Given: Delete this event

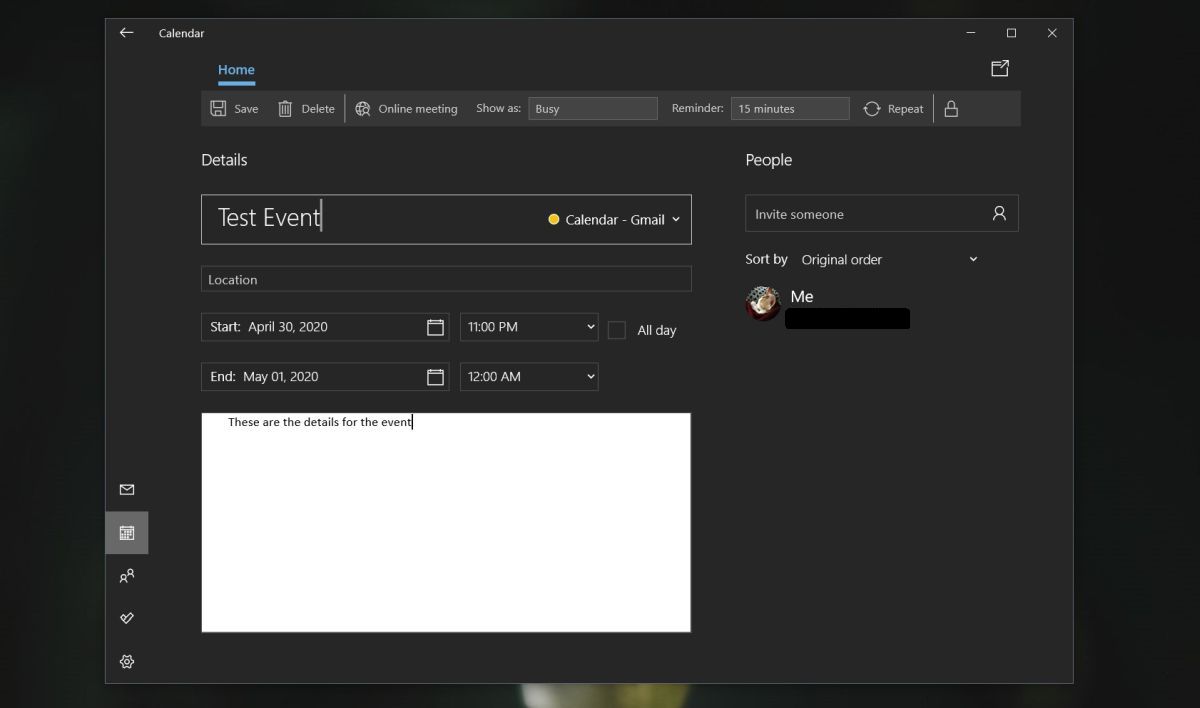Looking at the screenshot, I should click(306, 108).
